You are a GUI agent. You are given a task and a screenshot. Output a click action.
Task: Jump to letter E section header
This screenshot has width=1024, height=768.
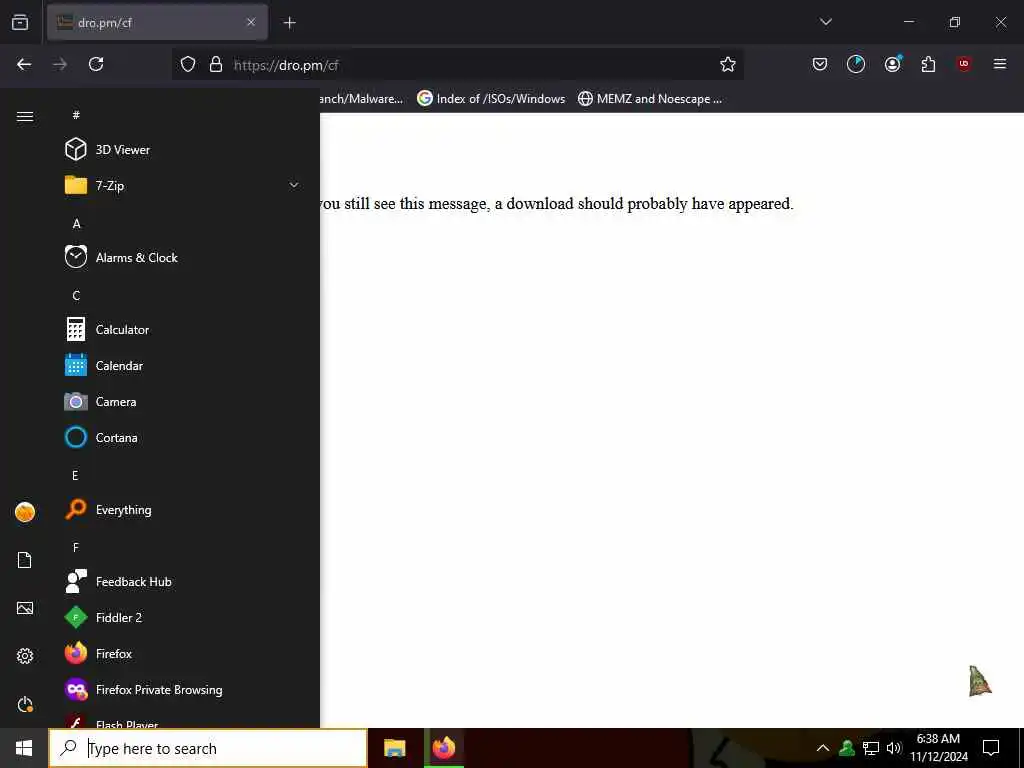75,475
